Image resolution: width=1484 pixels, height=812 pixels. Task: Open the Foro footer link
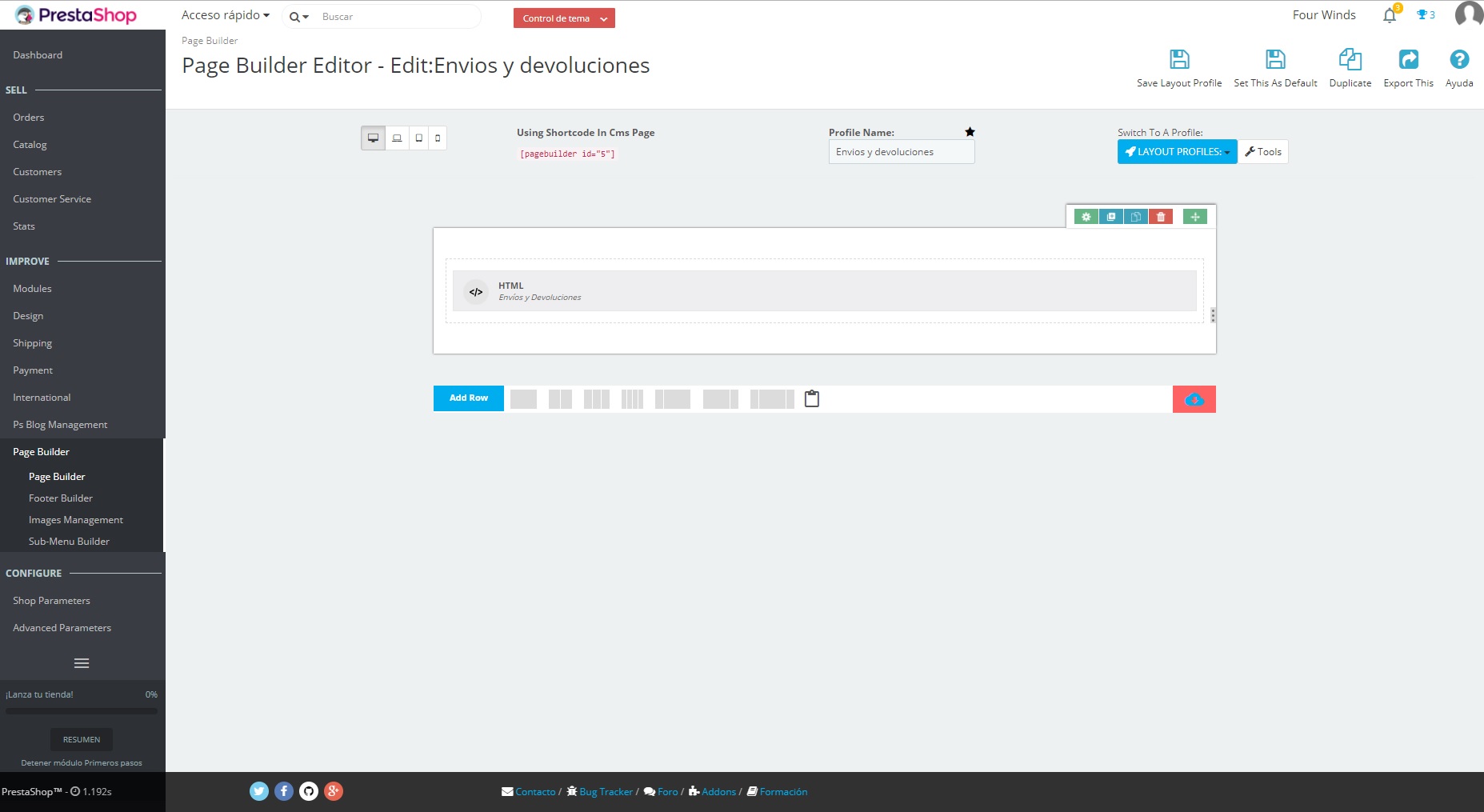click(661, 792)
